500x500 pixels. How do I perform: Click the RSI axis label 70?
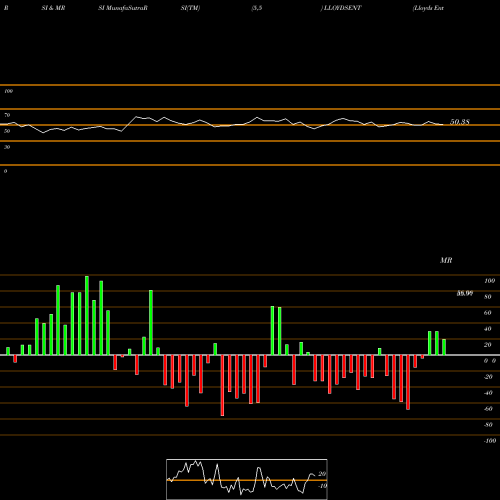(x=7, y=115)
